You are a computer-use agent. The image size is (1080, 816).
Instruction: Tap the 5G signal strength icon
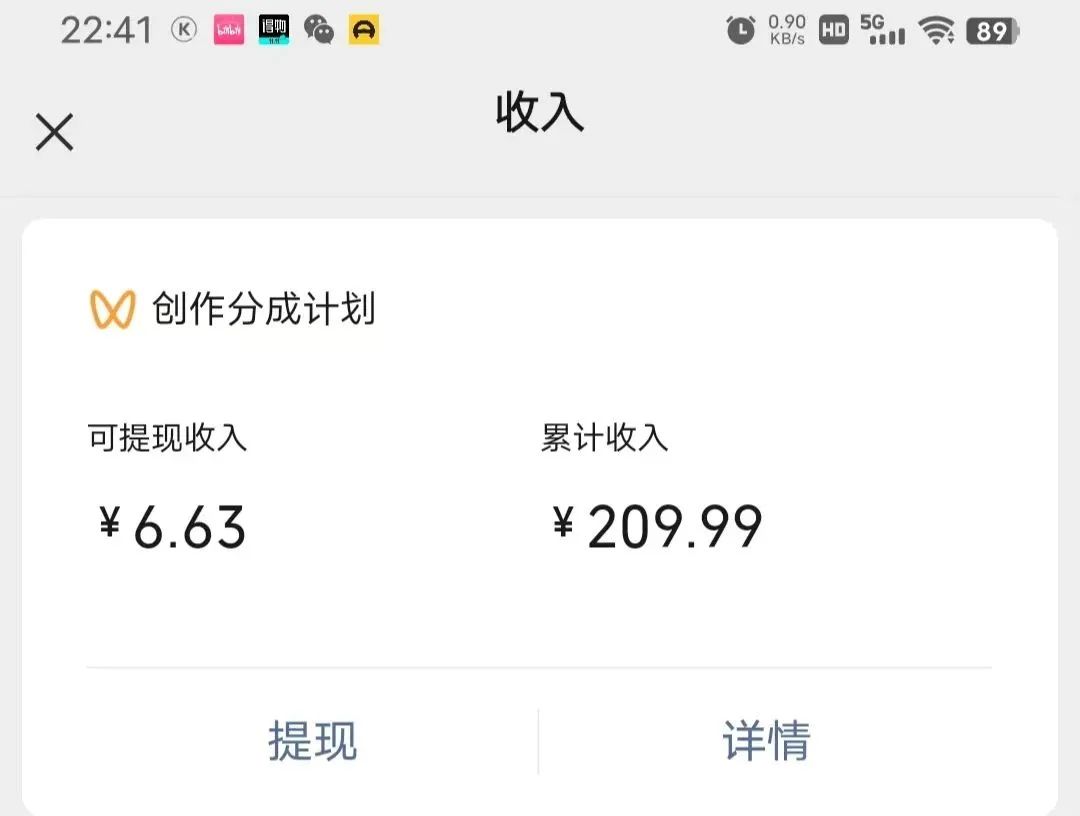pos(882,30)
